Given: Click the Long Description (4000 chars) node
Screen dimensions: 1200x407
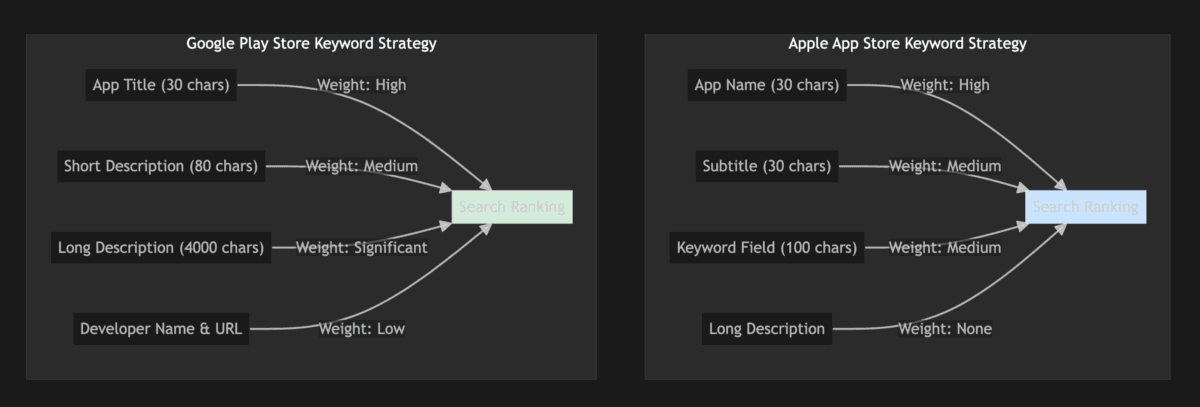Looking at the screenshot, I should pyautogui.click(x=161, y=247).
